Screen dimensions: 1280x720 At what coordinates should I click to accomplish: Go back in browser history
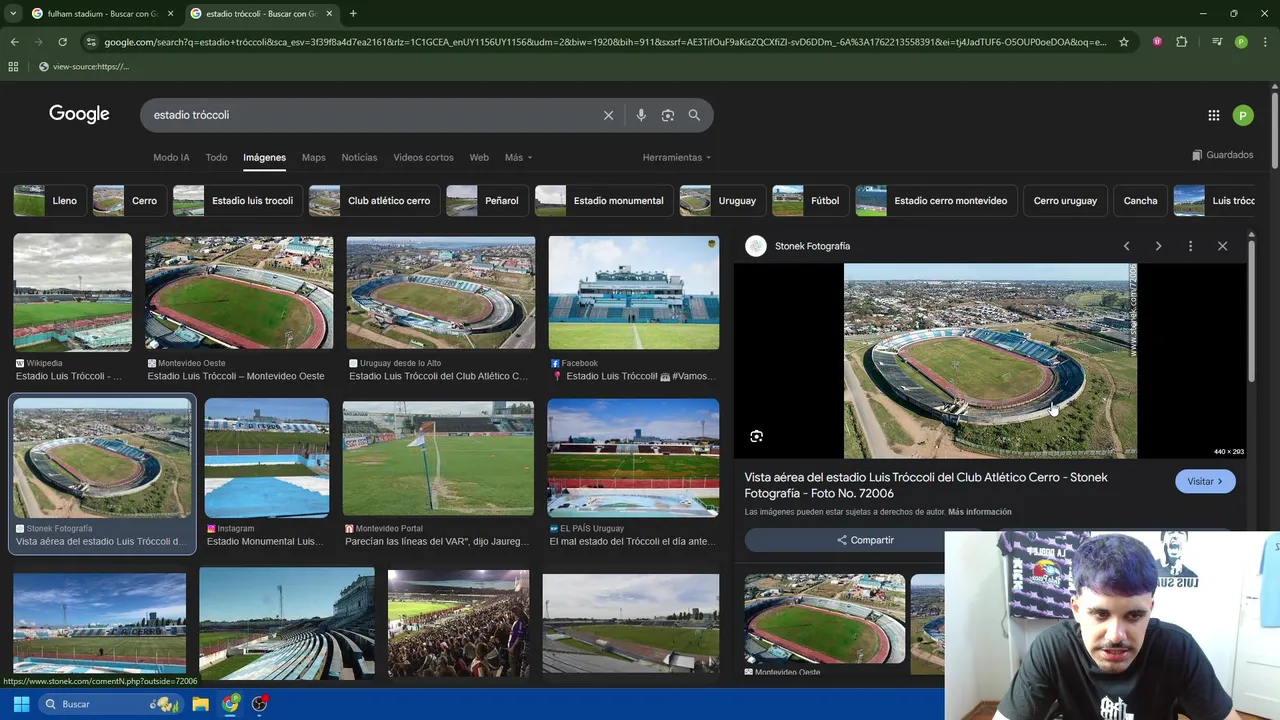coord(14,42)
